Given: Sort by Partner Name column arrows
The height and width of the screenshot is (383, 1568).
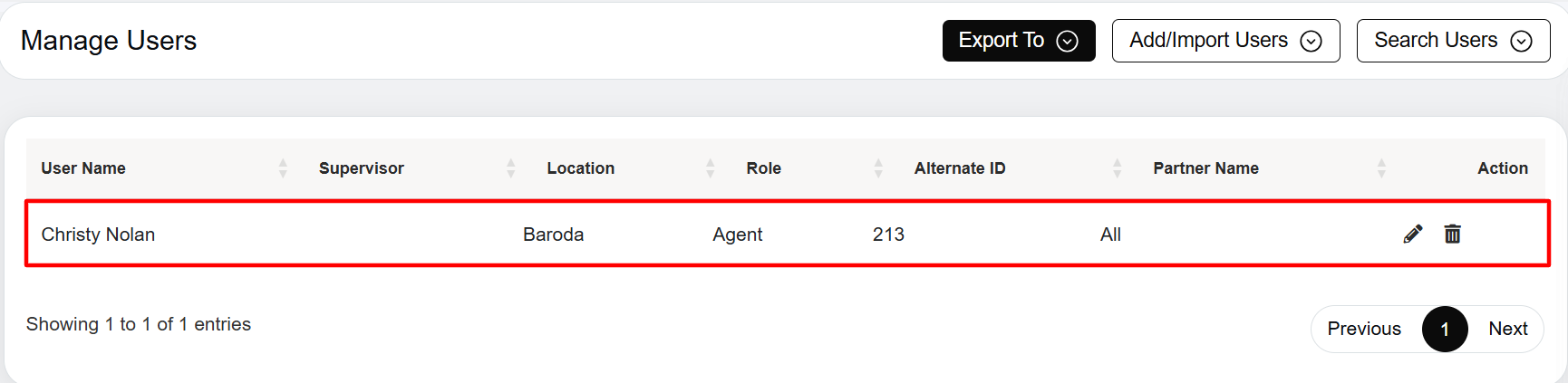Looking at the screenshot, I should pyautogui.click(x=1381, y=168).
